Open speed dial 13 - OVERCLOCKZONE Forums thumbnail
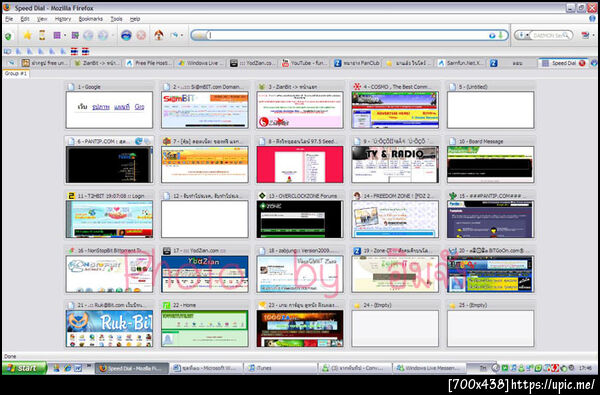 tap(300, 219)
